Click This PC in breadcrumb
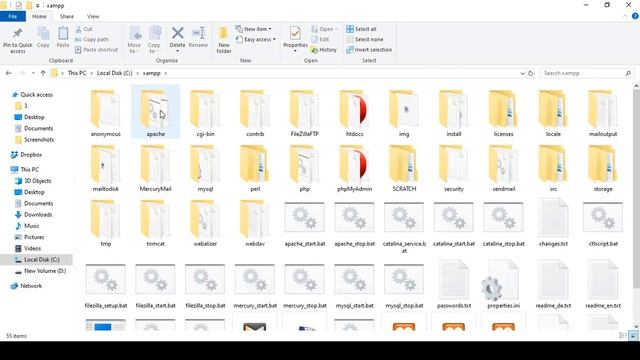 (77, 73)
